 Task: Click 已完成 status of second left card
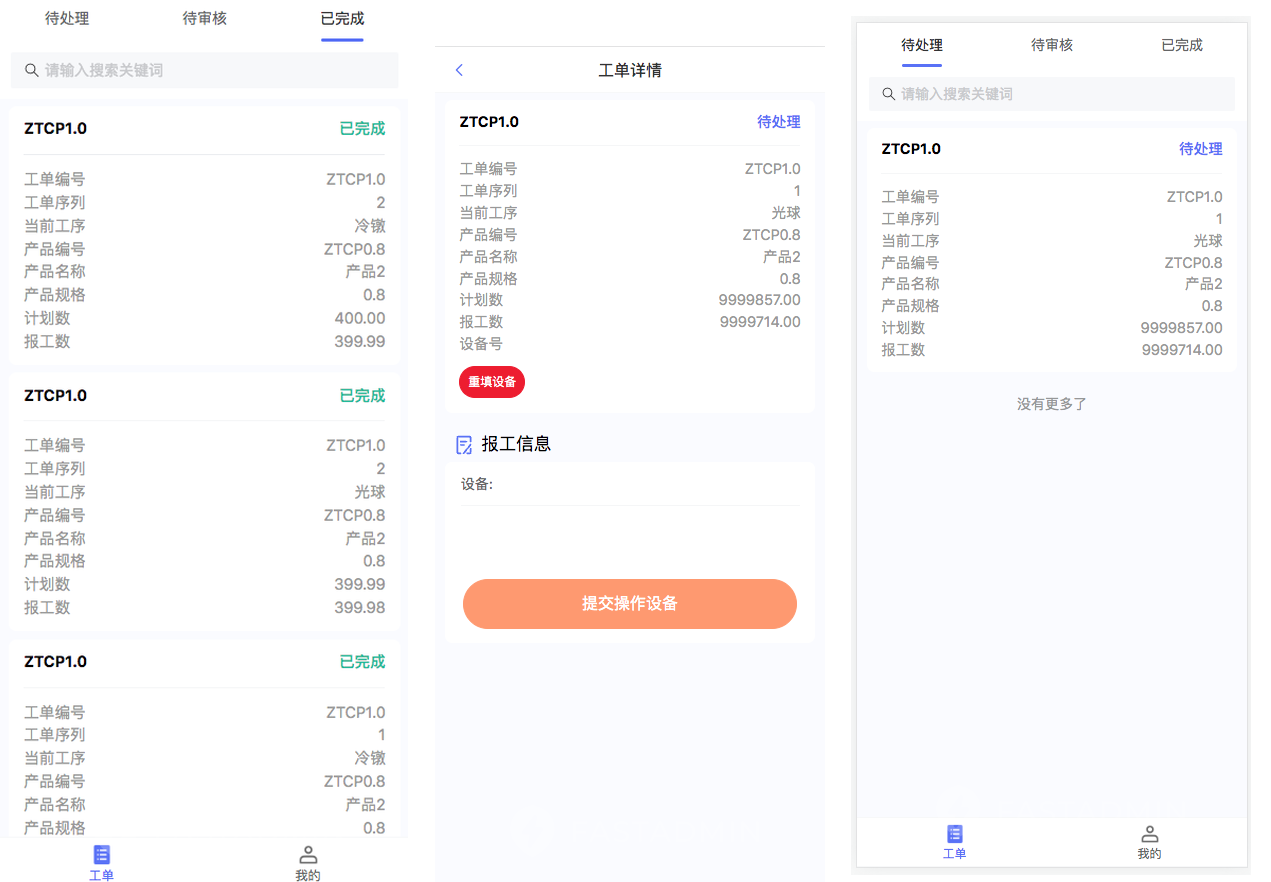pos(362,396)
